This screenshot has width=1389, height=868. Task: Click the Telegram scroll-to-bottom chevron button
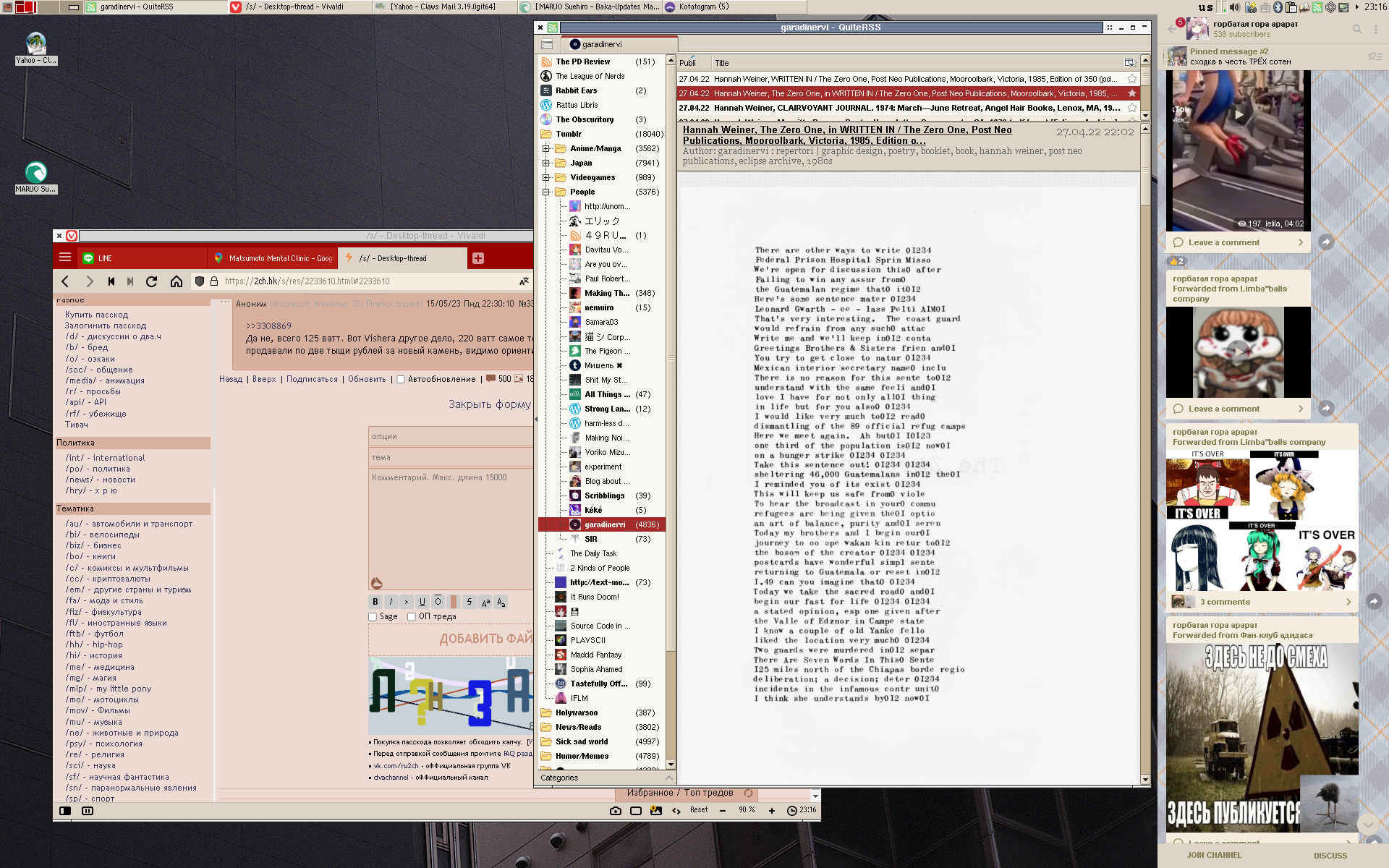[x=1367, y=824]
